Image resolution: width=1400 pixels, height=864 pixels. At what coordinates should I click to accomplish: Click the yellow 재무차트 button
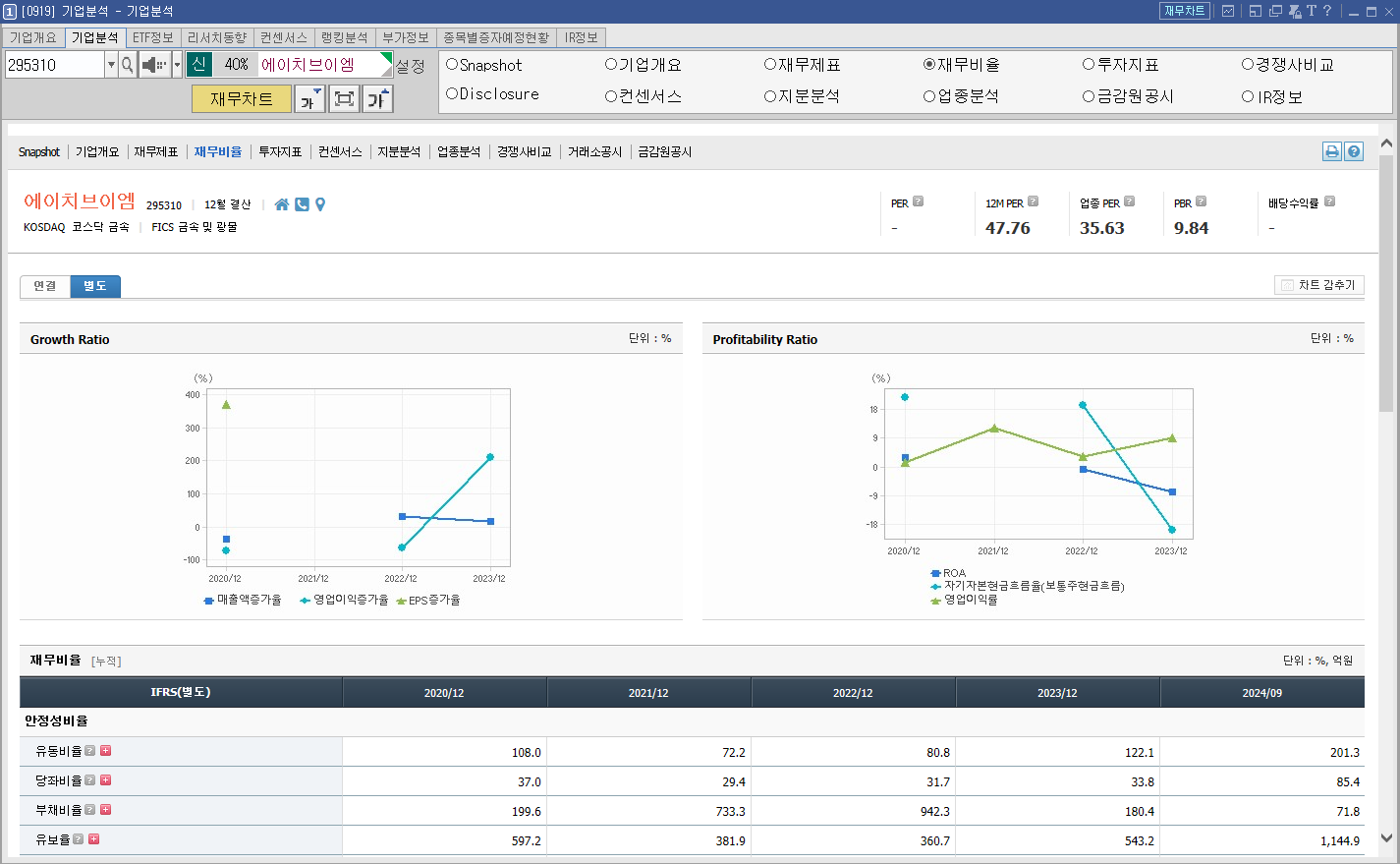click(x=242, y=98)
